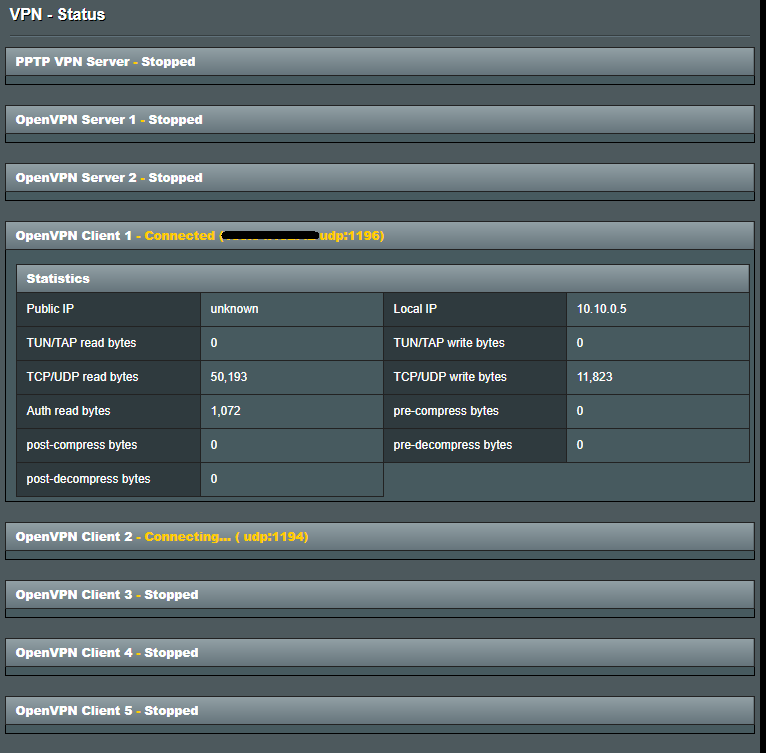Click the TCP/UDP write bytes label

[450, 377]
